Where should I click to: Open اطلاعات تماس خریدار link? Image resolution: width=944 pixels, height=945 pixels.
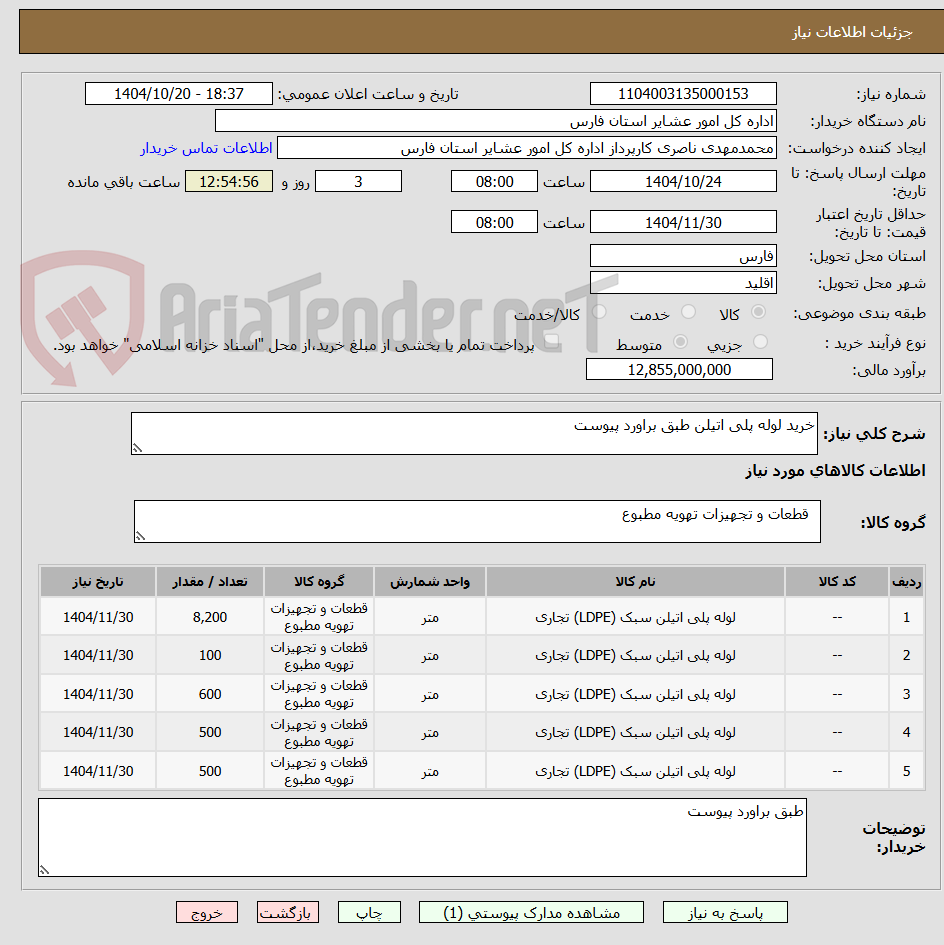coord(207,148)
